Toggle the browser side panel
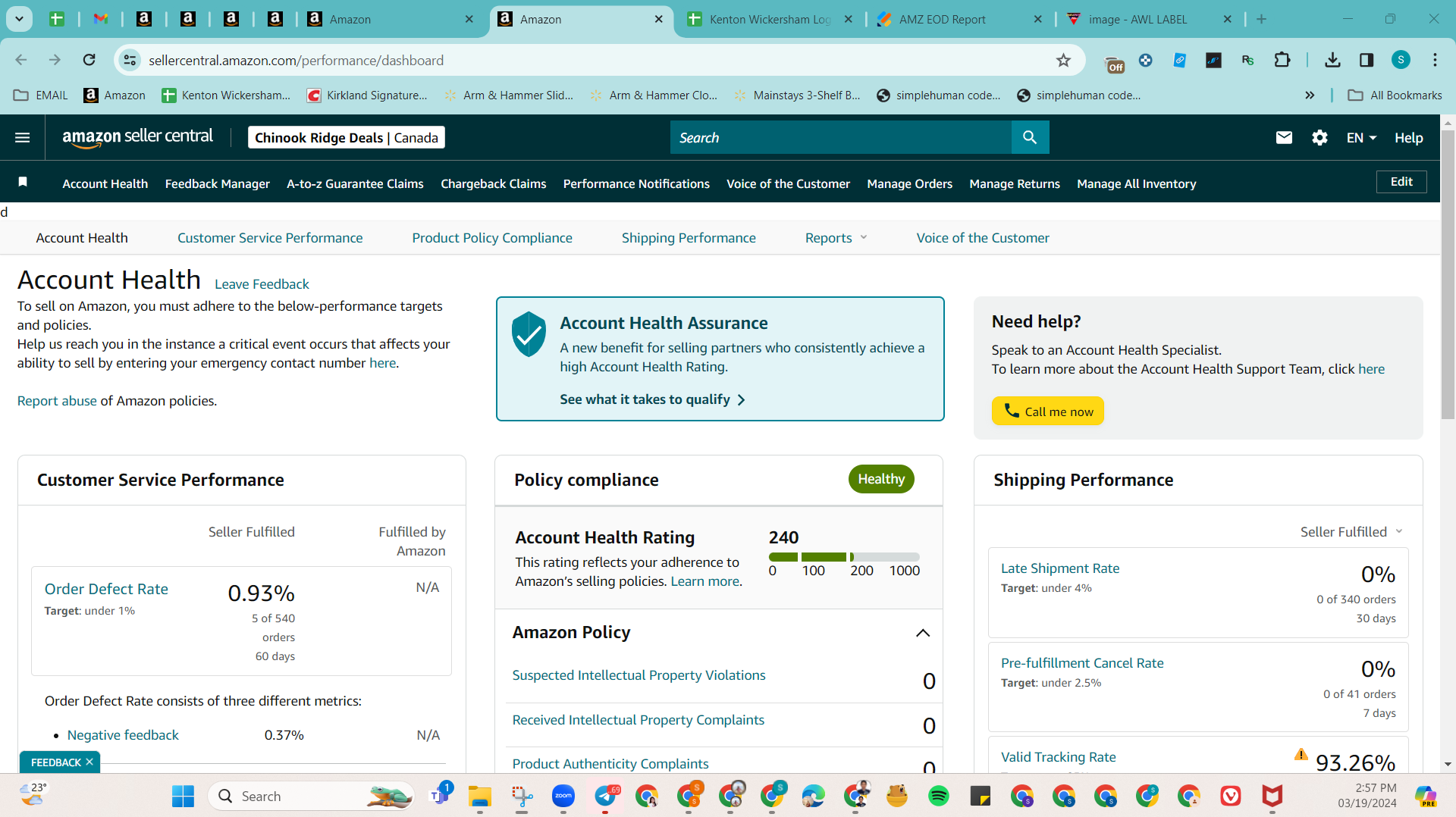 coord(1367,60)
